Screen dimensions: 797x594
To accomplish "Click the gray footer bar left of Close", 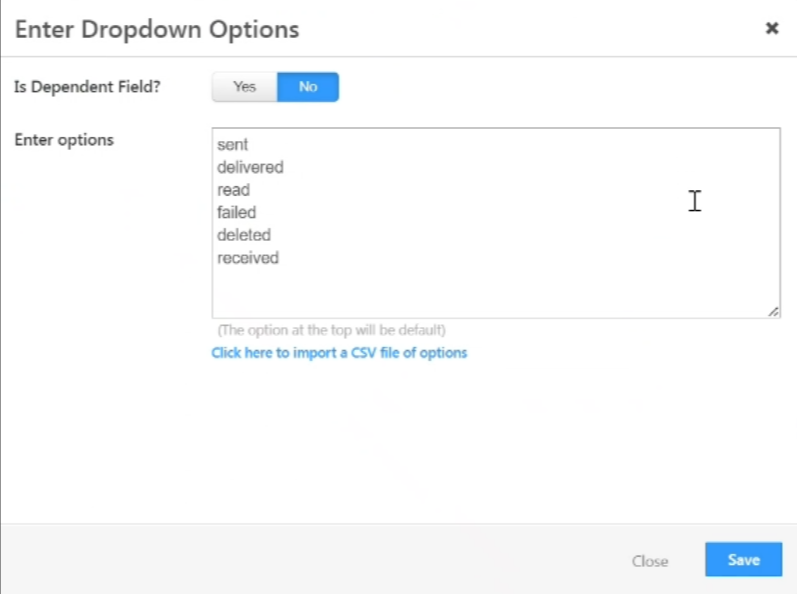I will [x=300, y=560].
